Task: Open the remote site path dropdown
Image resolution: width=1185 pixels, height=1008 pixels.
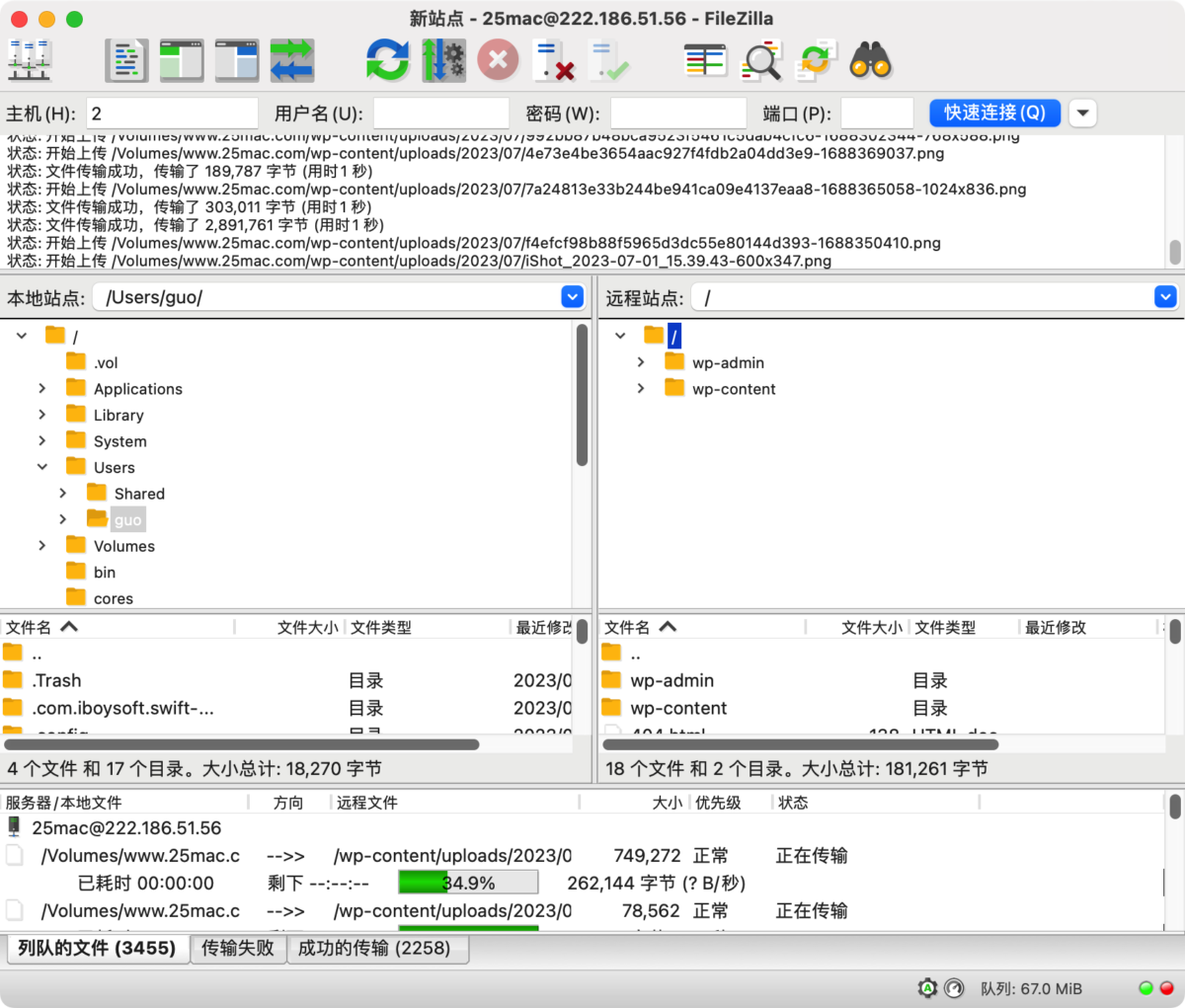Action: tap(1165, 297)
